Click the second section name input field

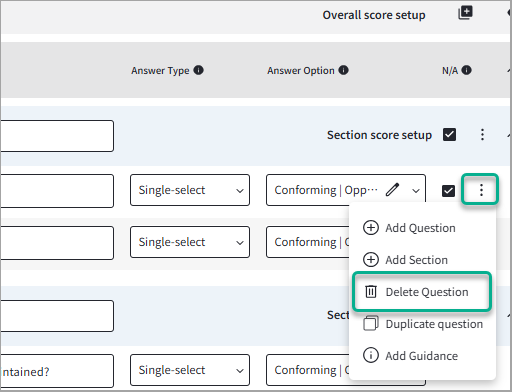[57, 316]
